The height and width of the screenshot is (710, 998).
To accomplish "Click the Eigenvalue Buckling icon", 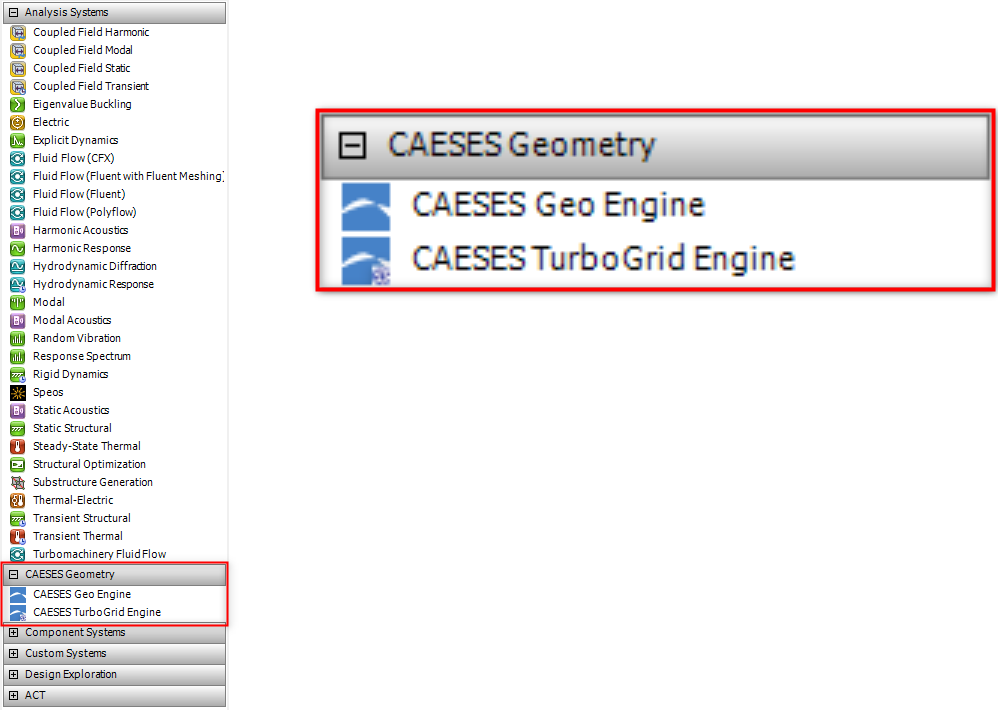I will pos(18,104).
